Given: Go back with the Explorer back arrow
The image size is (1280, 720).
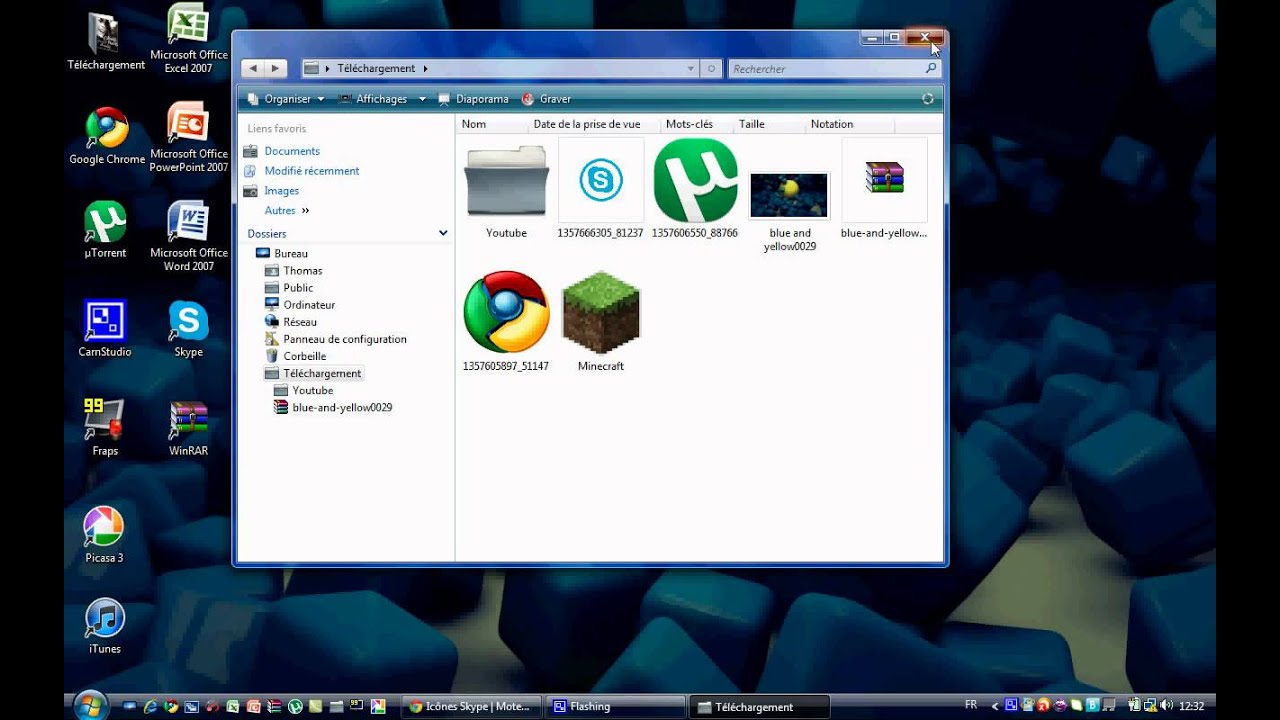Looking at the screenshot, I should pyautogui.click(x=252, y=68).
